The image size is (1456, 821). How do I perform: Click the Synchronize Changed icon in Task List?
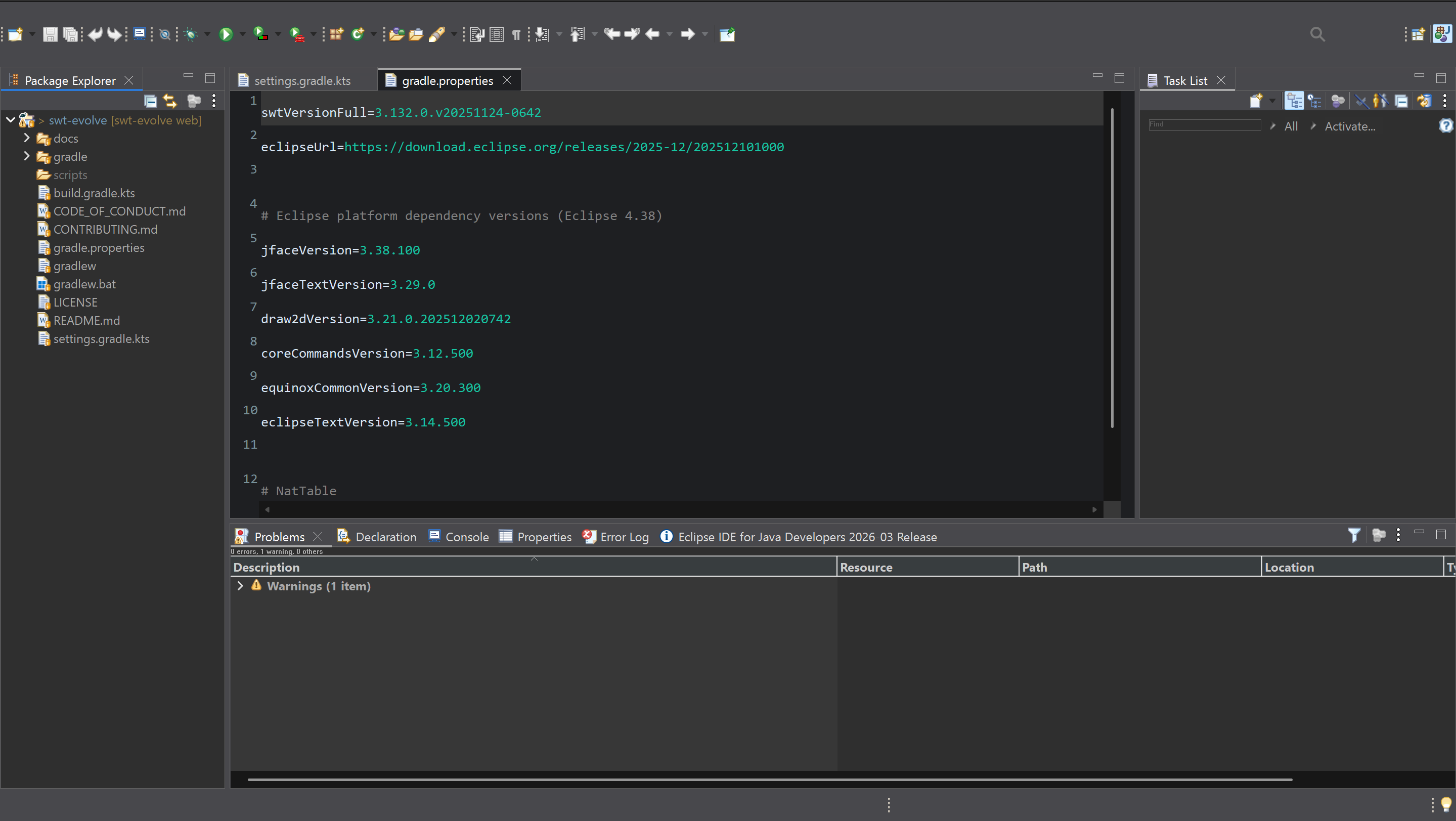click(x=1424, y=101)
